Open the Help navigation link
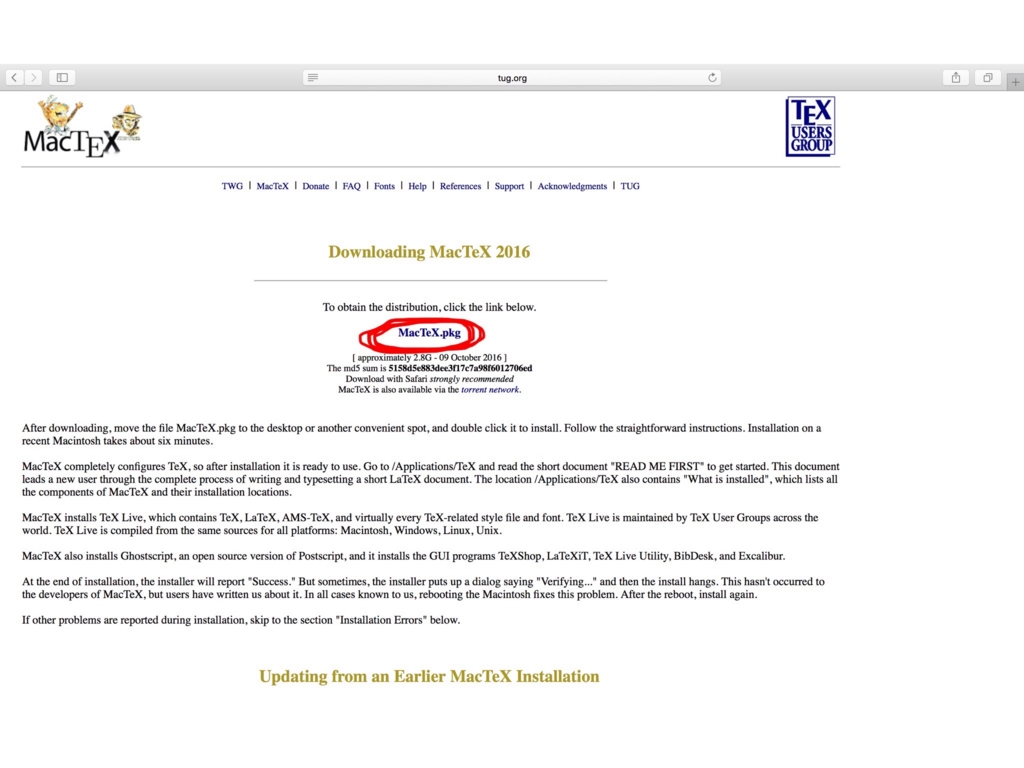Image resolution: width=1024 pixels, height=768 pixels. click(417, 186)
